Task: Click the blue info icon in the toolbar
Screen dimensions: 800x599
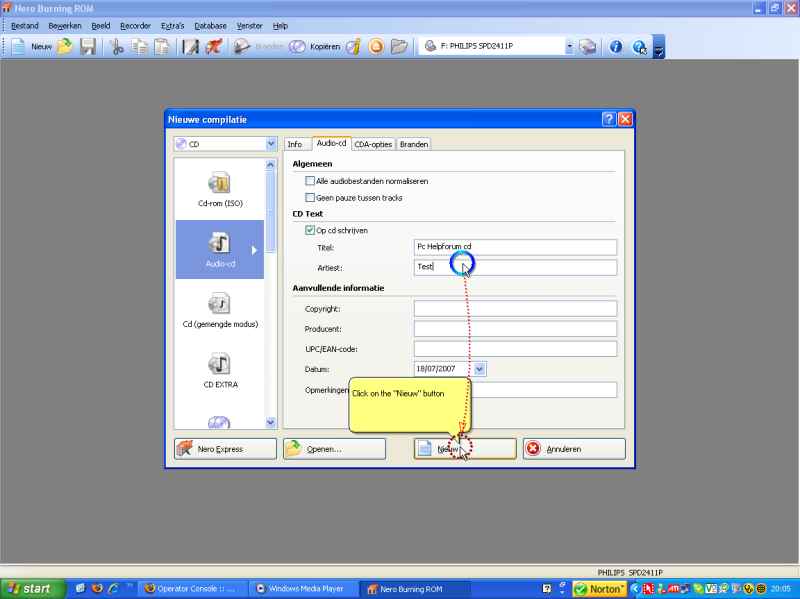Action: click(x=616, y=46)
